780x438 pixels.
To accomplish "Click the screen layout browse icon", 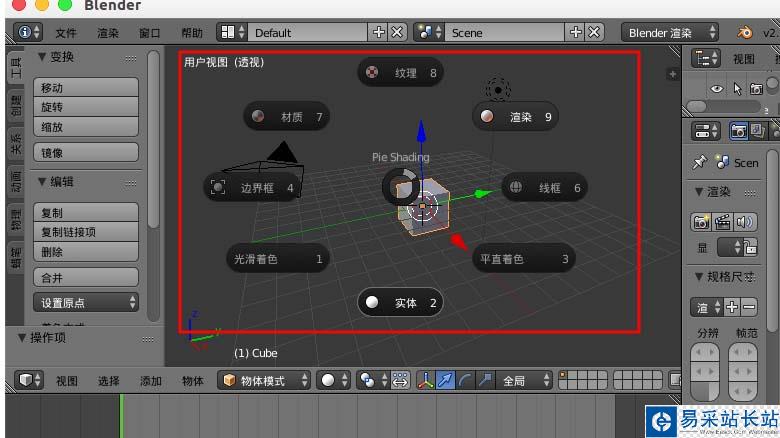I will 232,32.
